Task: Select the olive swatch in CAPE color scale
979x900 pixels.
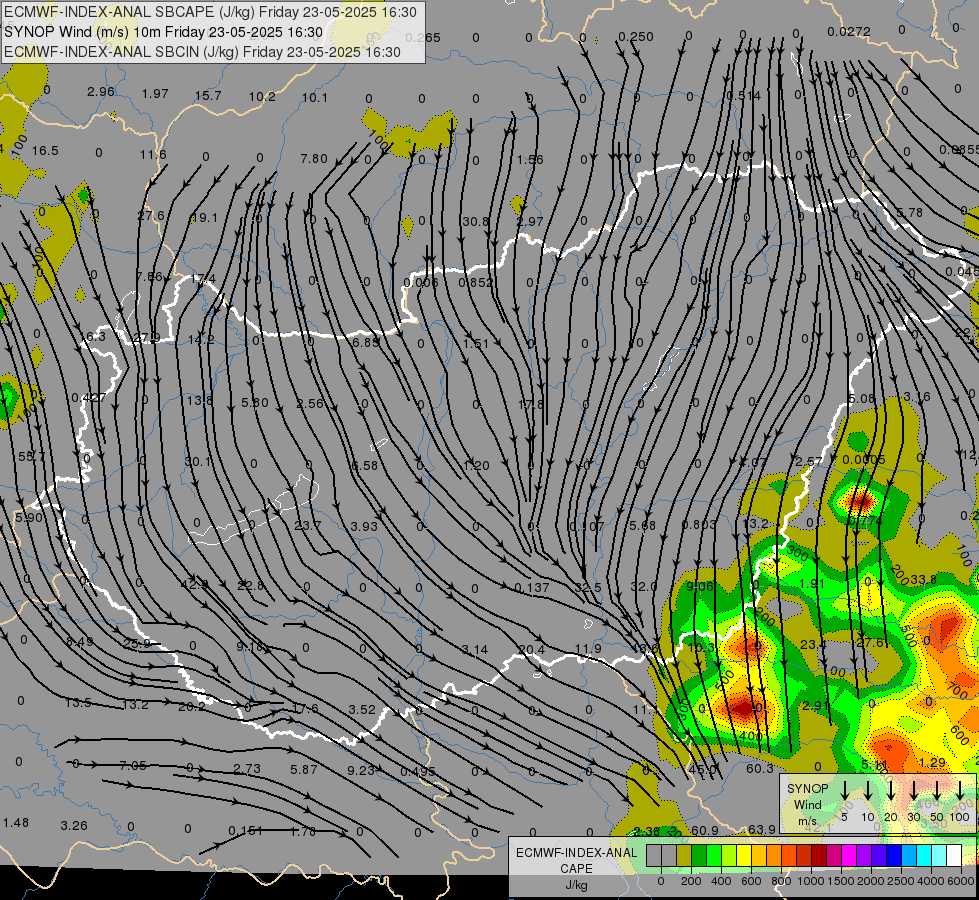Action: coord(684,856)
